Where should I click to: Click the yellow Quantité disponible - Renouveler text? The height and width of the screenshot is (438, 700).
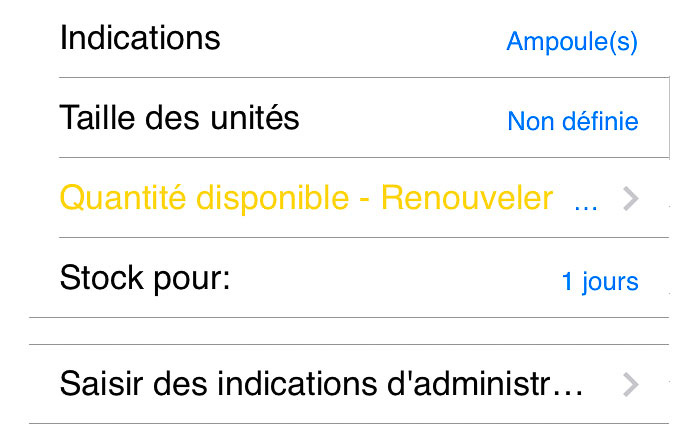coord(306,199)
